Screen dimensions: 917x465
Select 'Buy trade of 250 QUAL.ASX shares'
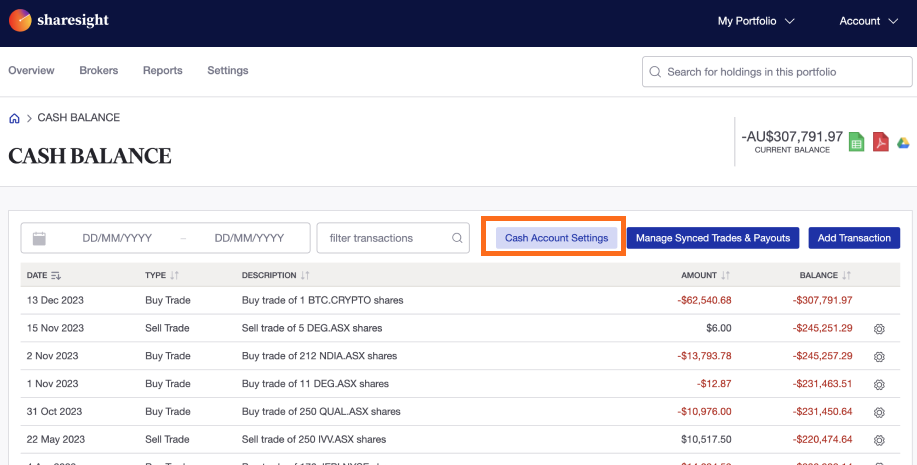coord(321,411)
